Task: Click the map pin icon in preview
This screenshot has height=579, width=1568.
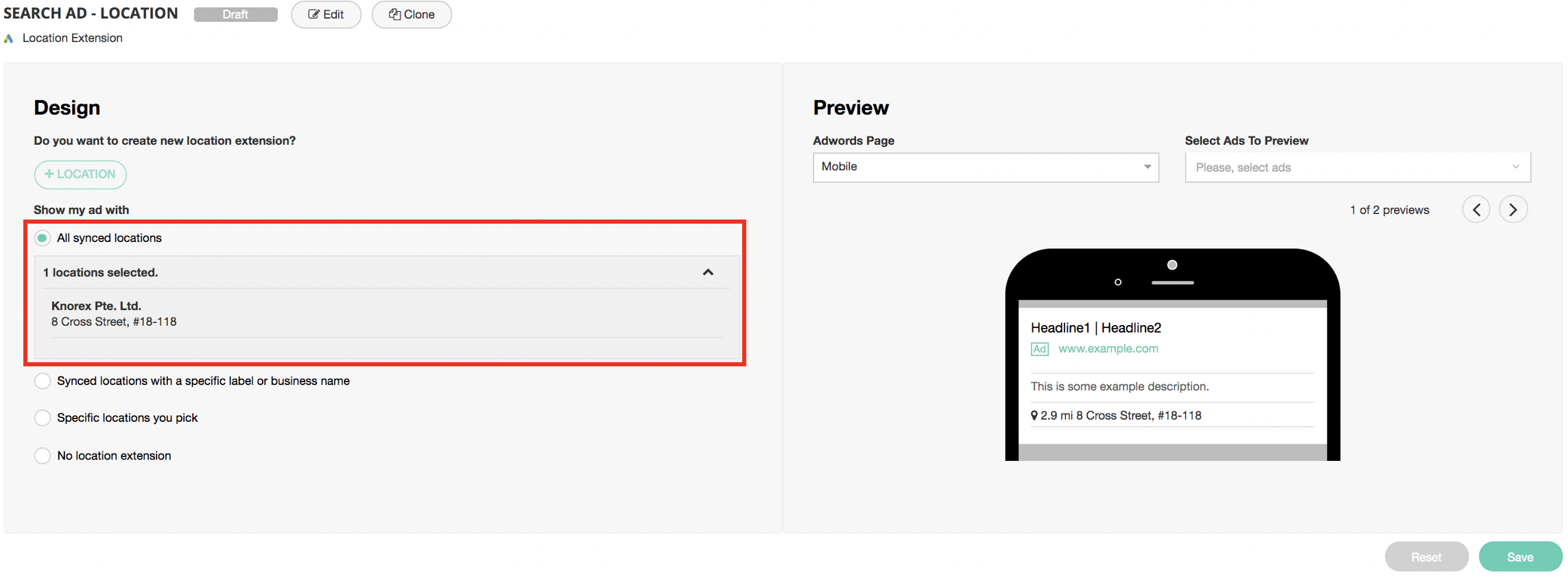Action: (1034, 416)
